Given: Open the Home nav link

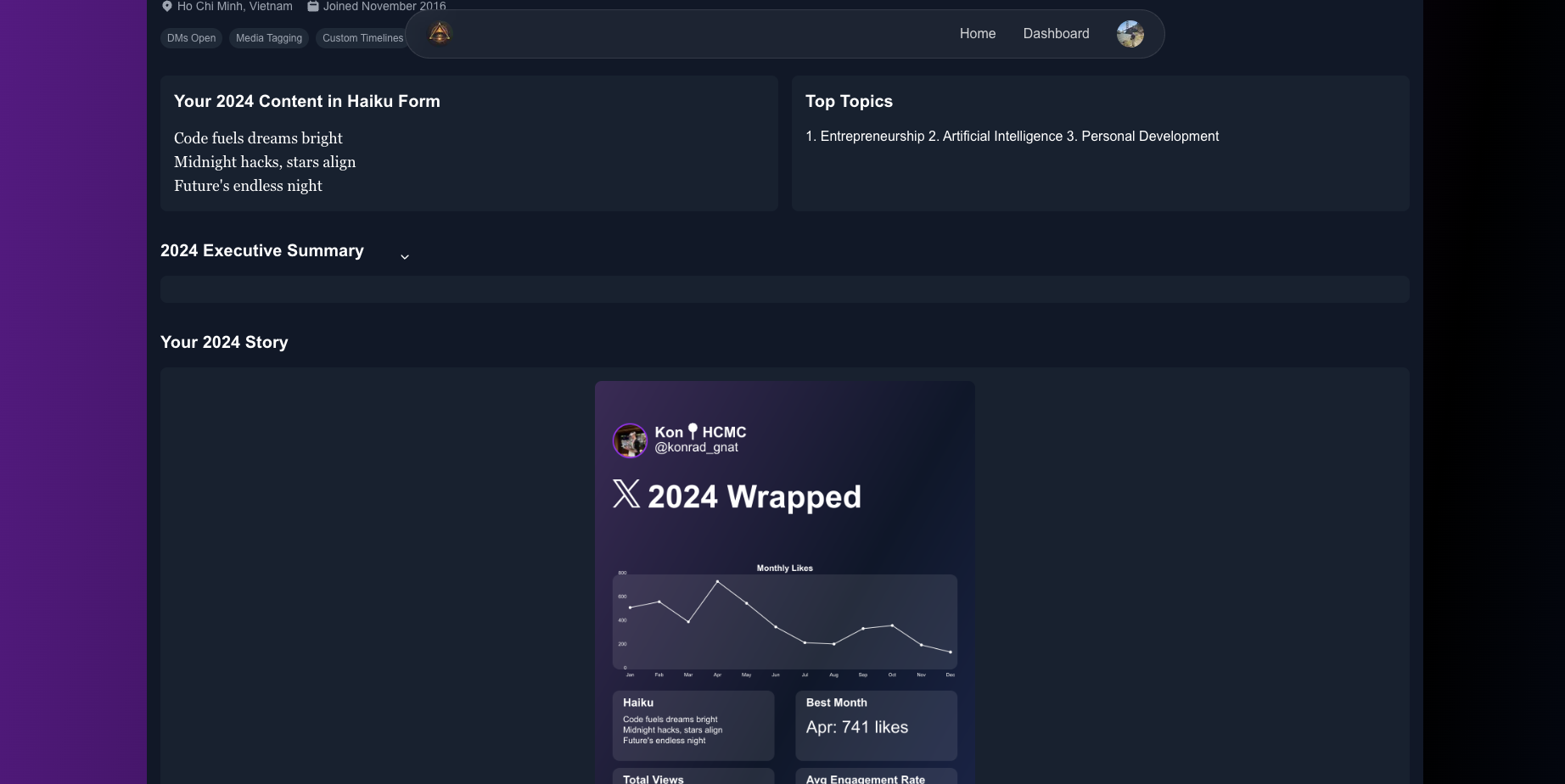Looking at the screenshot, I should (978, 33).
